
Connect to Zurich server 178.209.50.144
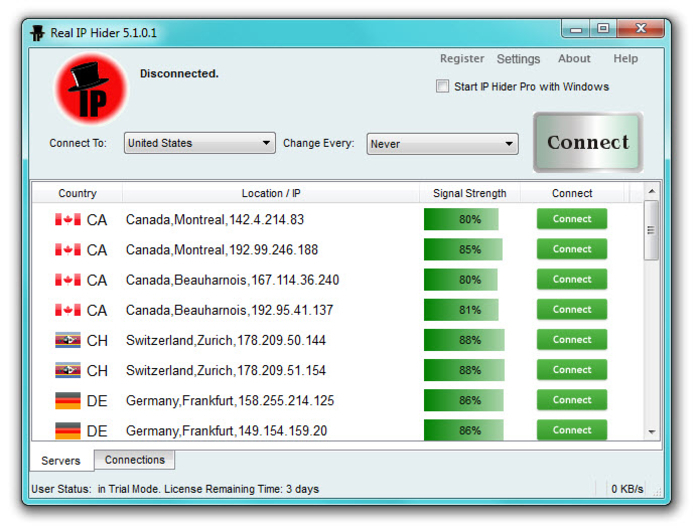point(572,339)
